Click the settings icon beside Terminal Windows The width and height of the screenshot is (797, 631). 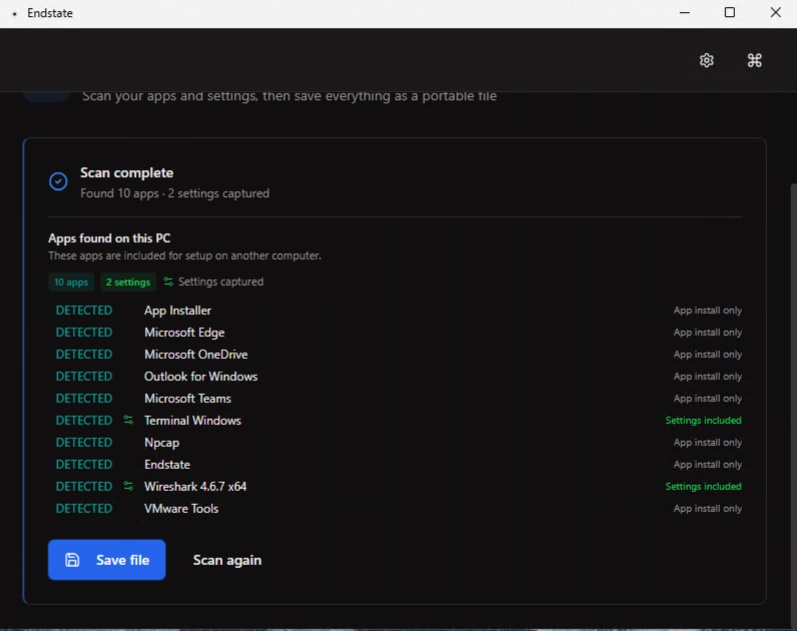coord(128,420)
